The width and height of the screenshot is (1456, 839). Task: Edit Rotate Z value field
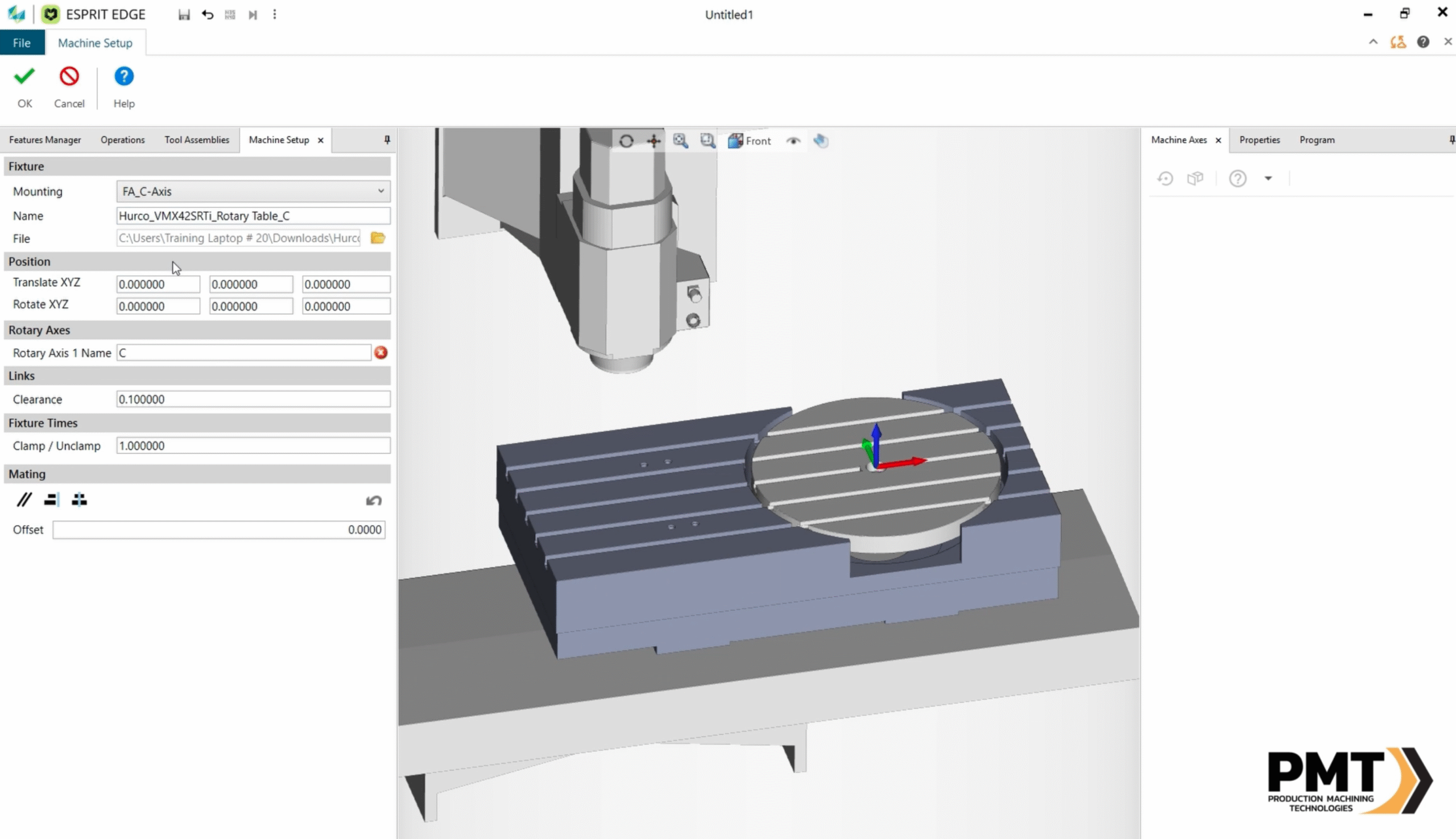pyautogui.click(x=346, y=306)
